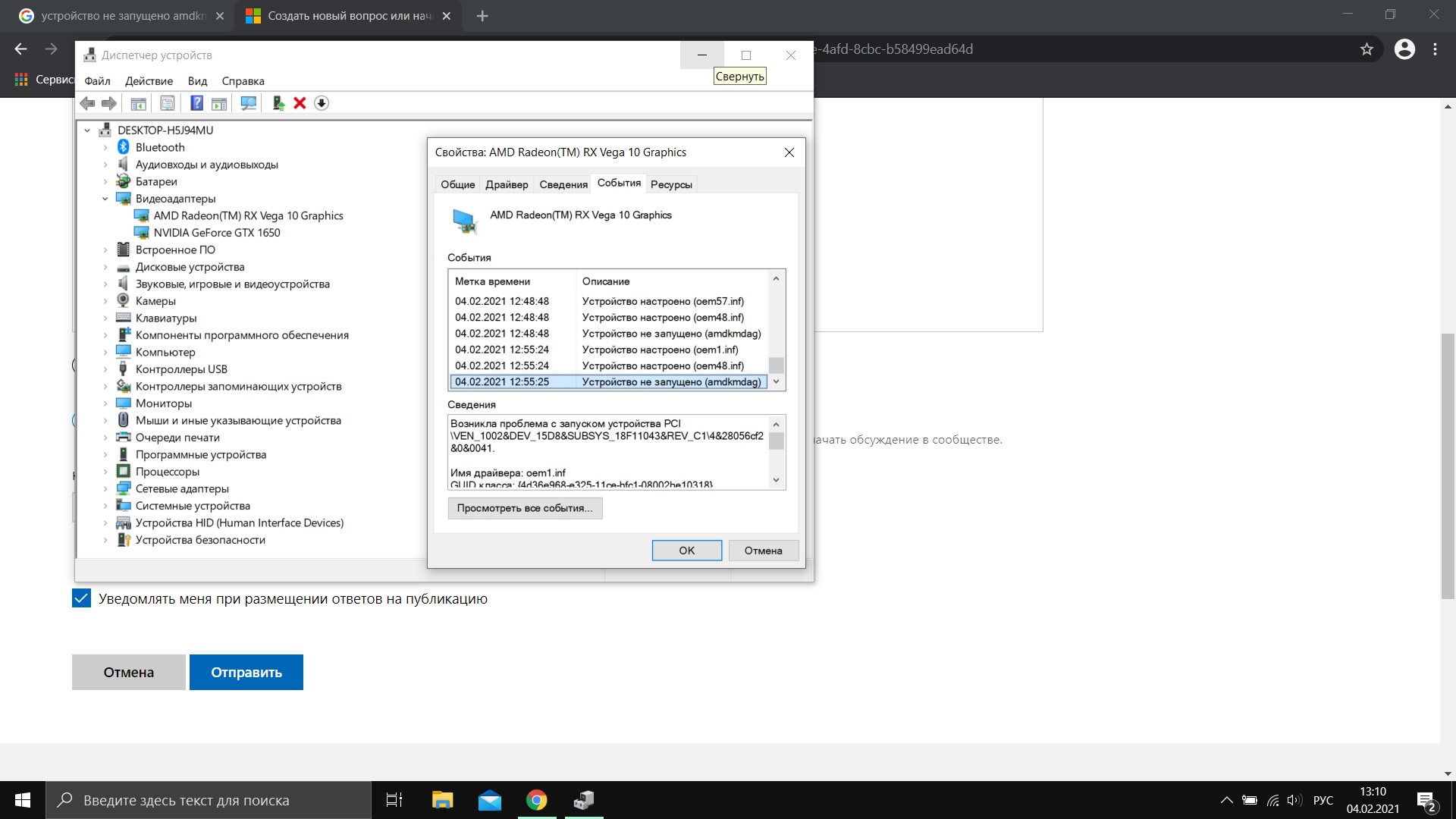Select event 12:48:48 'не запущено (amdkmdag)'
This screenshot has width=1456, height=819.
click(608, 334)
